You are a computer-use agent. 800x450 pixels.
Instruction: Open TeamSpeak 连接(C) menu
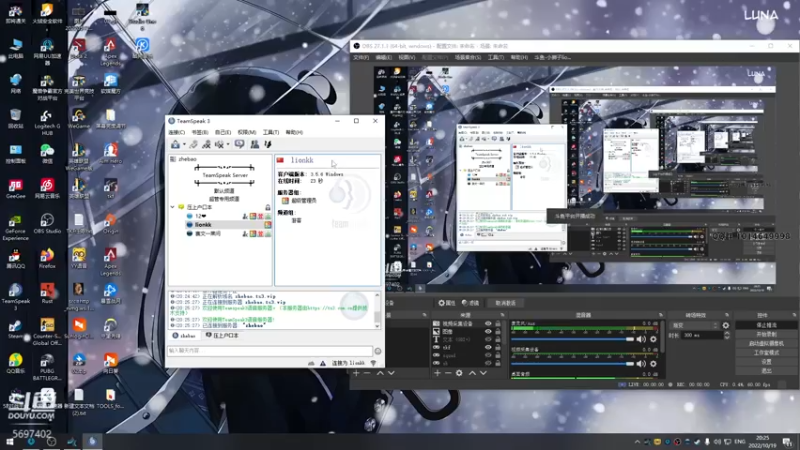(177, 133)
